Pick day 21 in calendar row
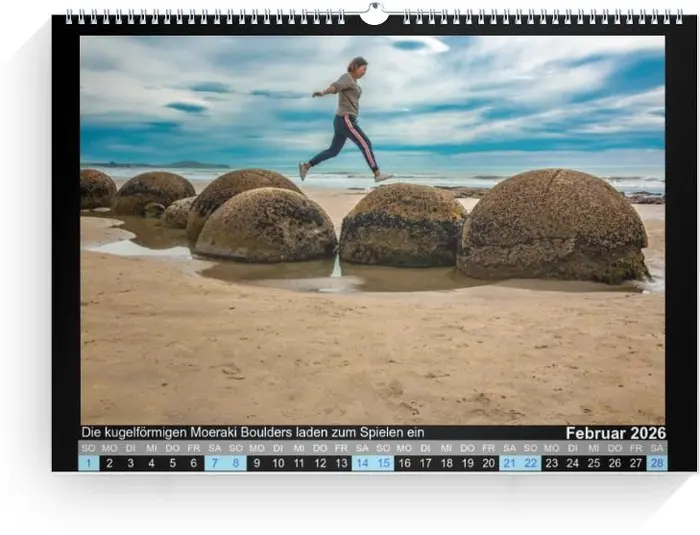Screen dimensions: 700x535 tap(509, 463)
